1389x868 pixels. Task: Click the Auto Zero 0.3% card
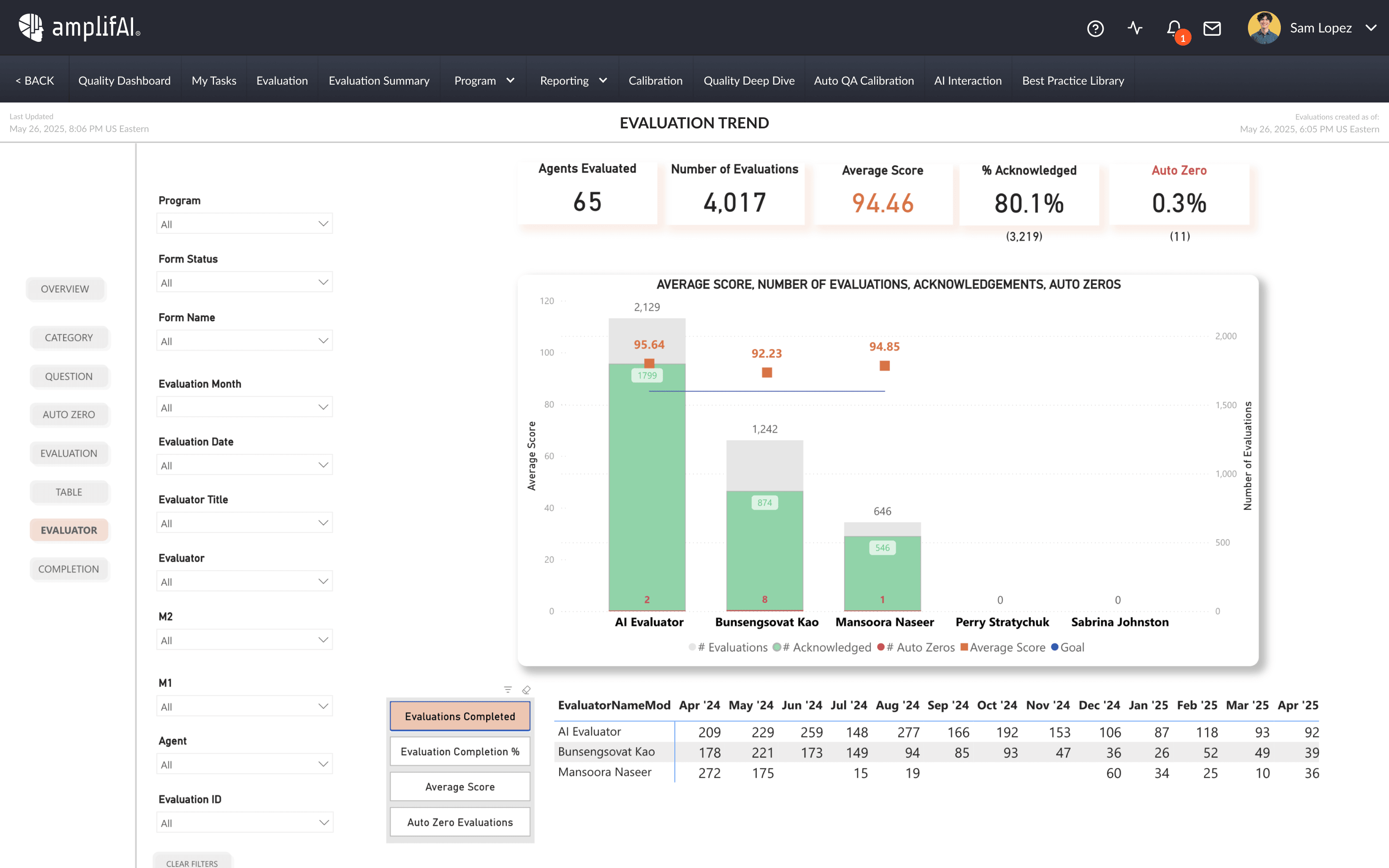click(x=1179, y=194)
